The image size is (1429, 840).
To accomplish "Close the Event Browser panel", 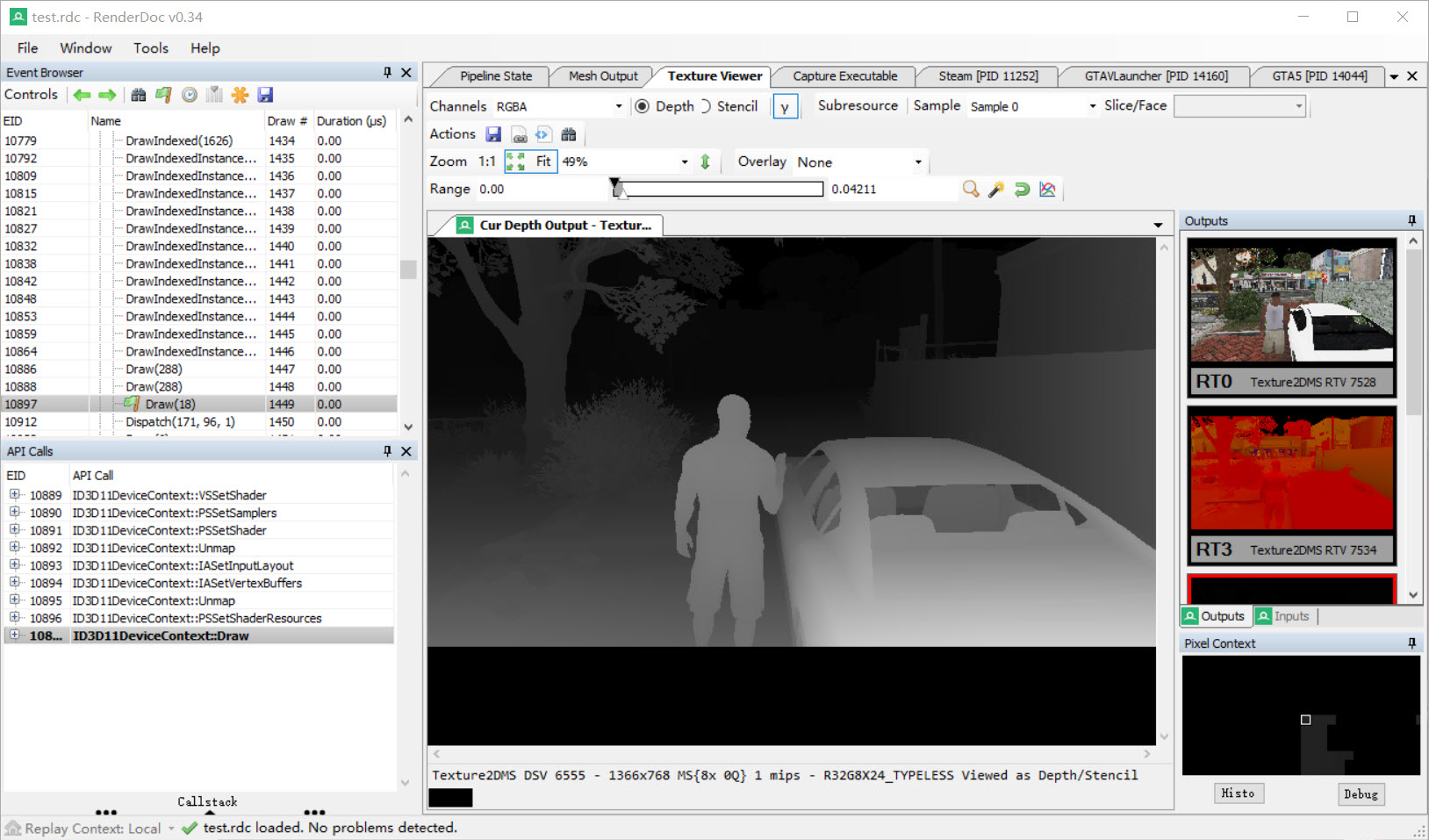I will [x=406, y=73].
